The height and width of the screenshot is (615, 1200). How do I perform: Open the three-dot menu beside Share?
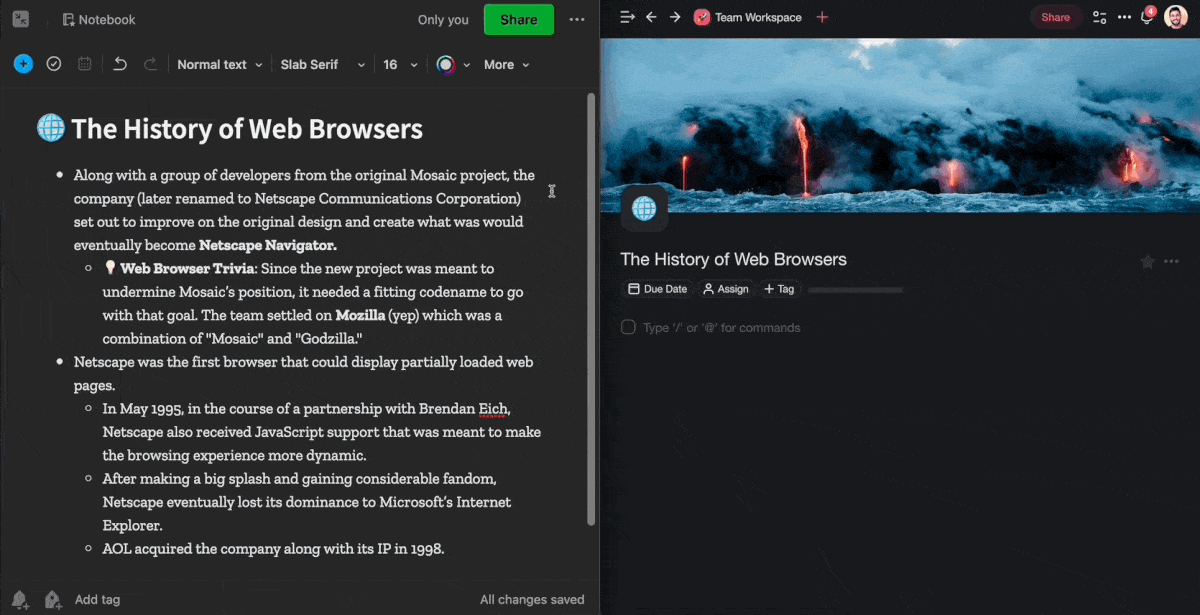coord(577,19)
